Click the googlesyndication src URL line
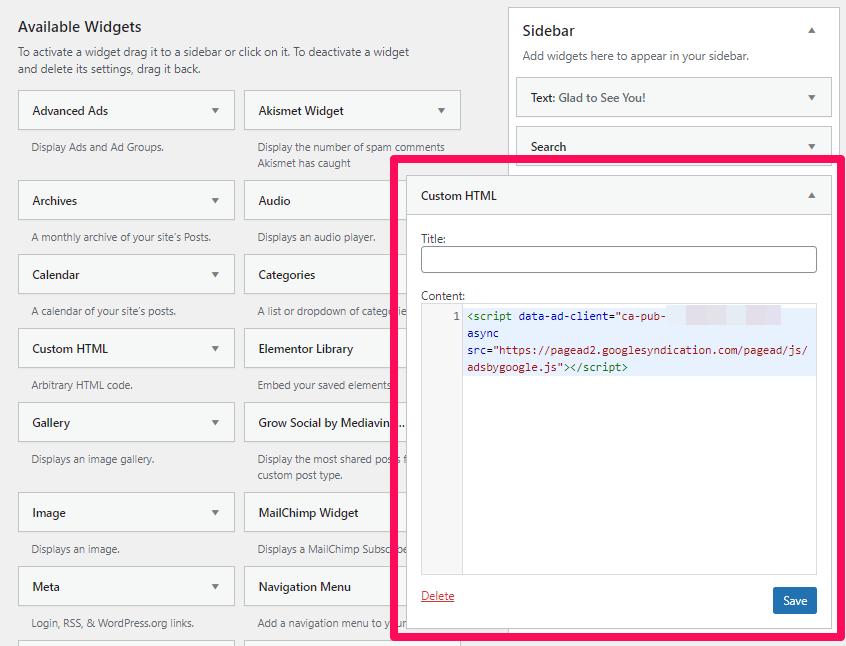 (637, 350)
